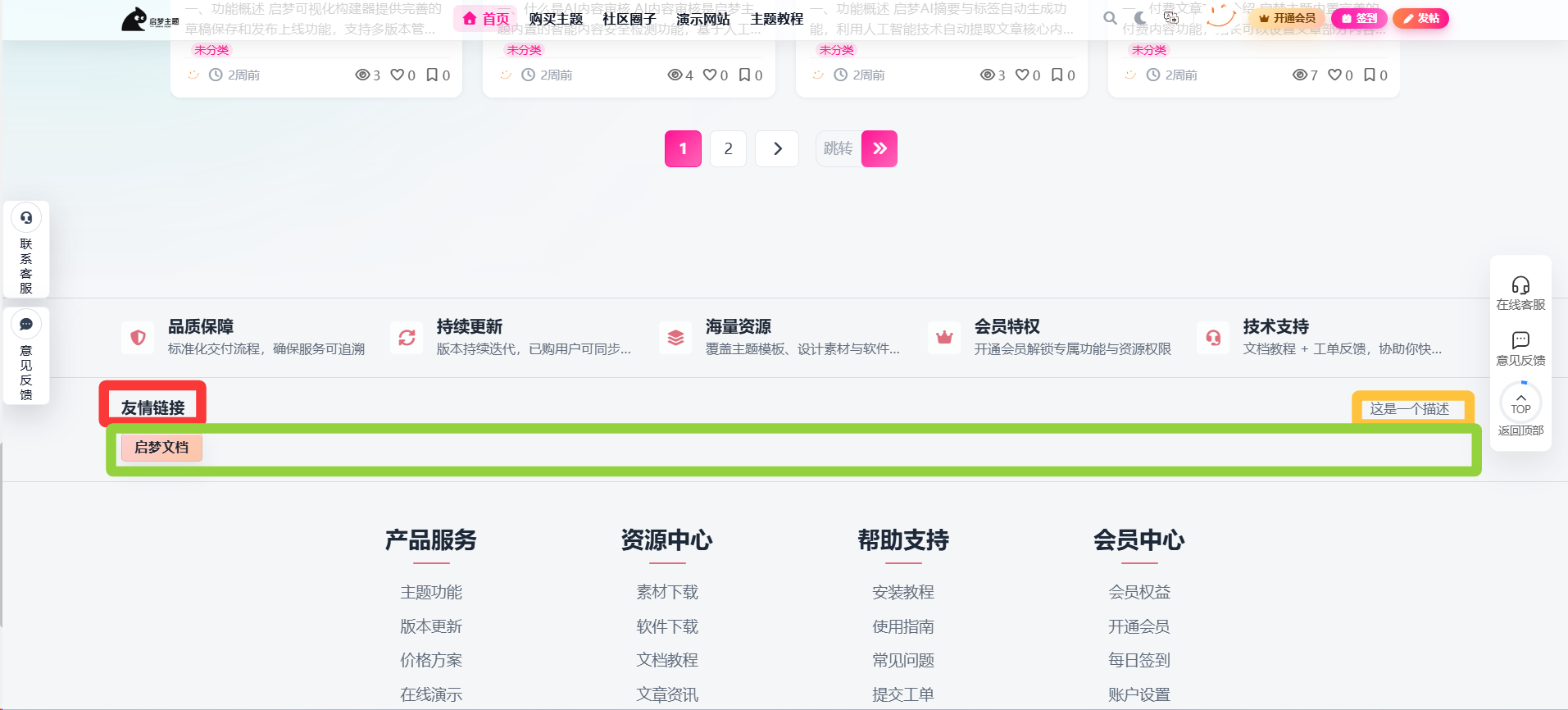Open 开通会员 membership button
Image resolution: width=1568 pixels, height=710 pixels.
pos(1287,18)
